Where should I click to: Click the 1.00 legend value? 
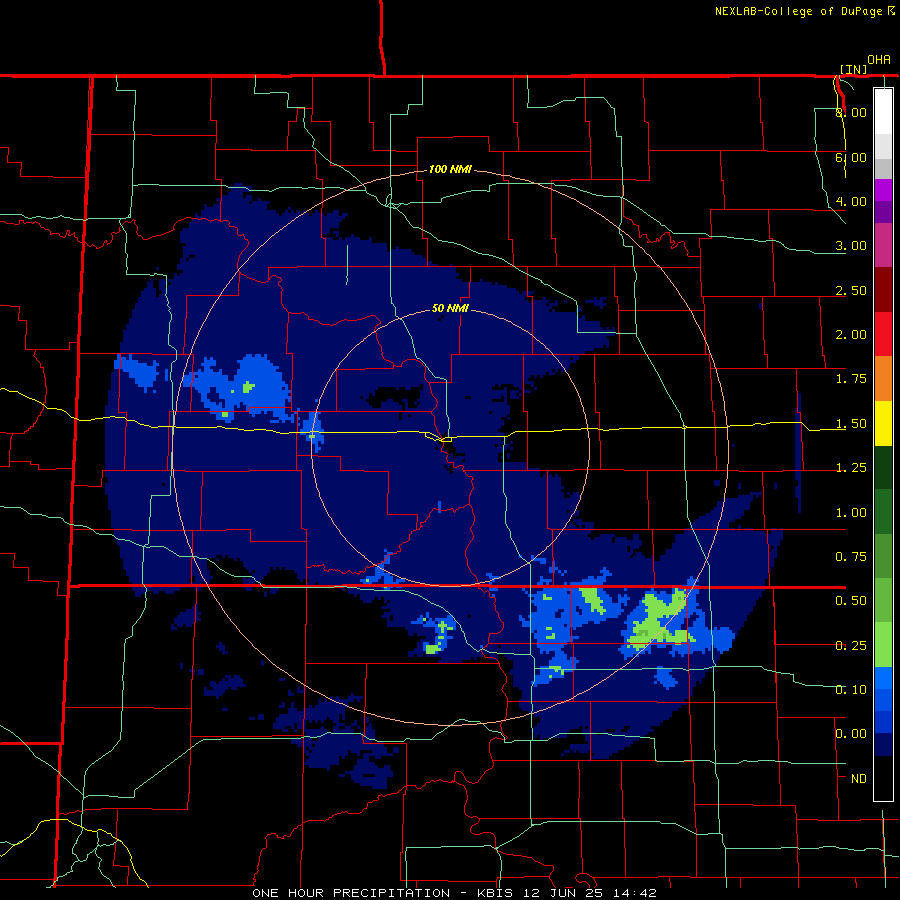[x=851, y=513]
